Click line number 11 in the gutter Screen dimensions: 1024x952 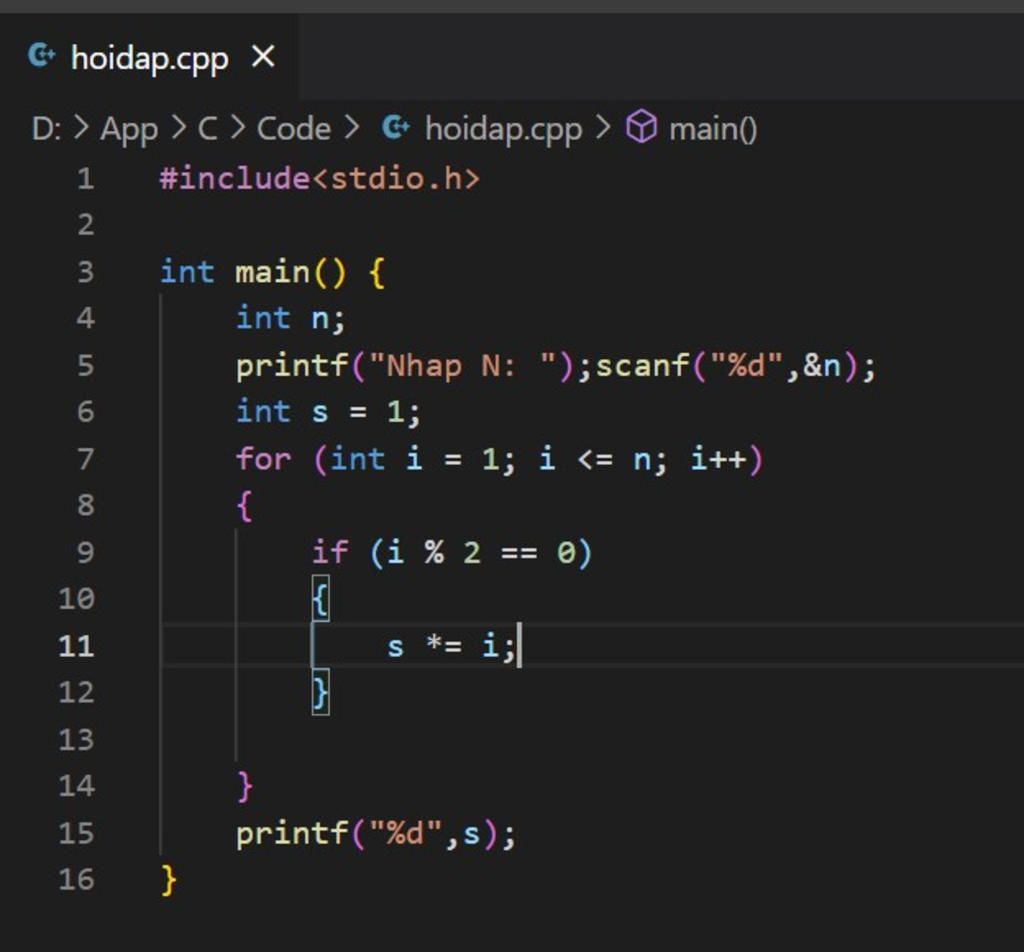tap(76, 646)
